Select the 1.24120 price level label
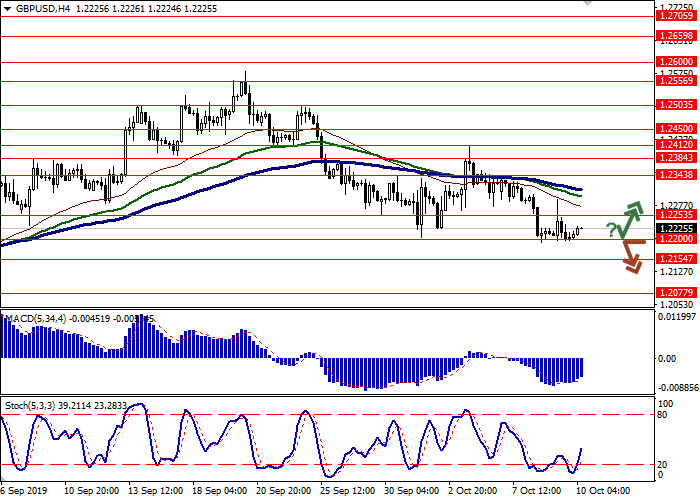The image size is (700, 500). (x=676, y=145)
